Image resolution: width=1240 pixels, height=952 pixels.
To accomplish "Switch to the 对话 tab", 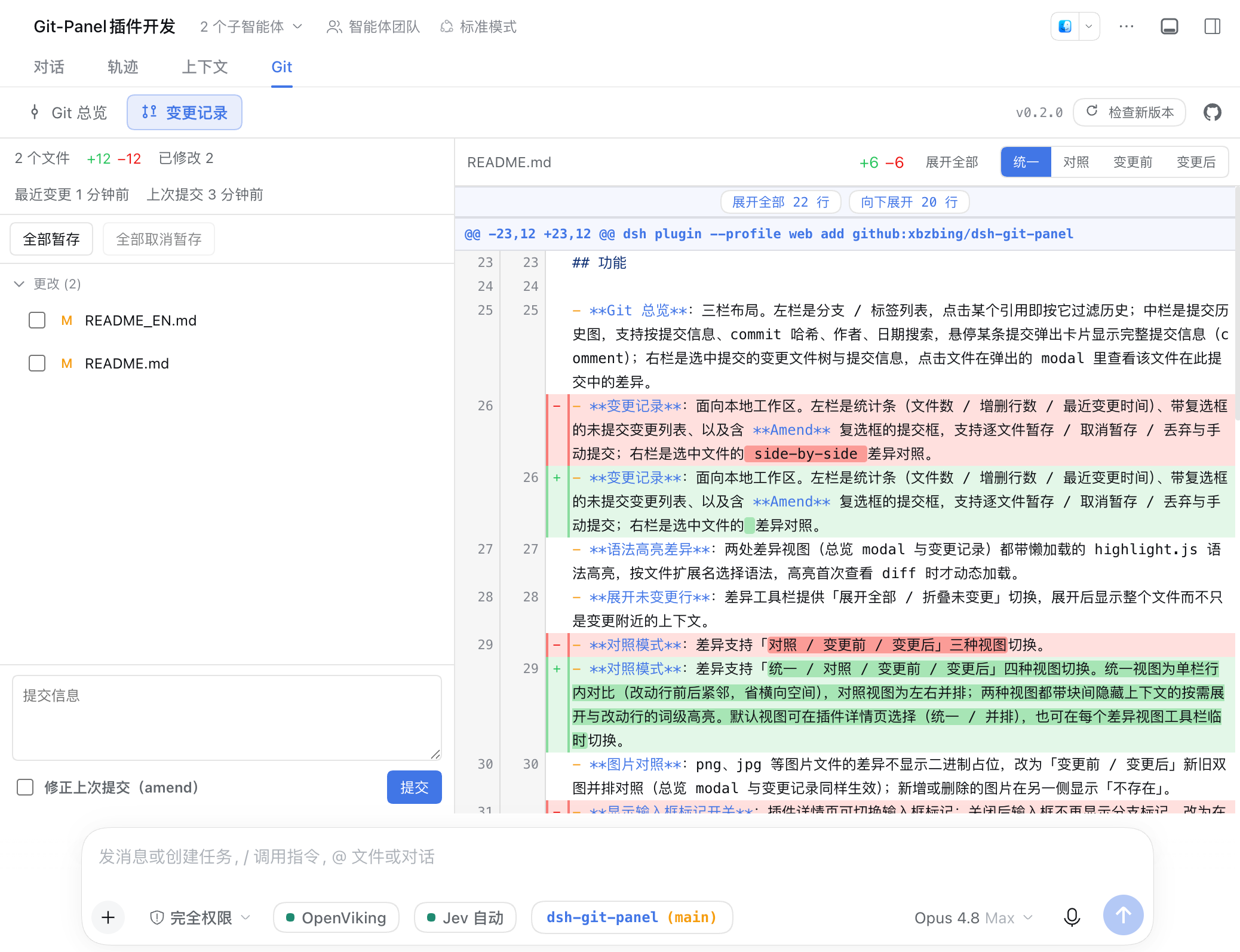I will pos(49,67).
